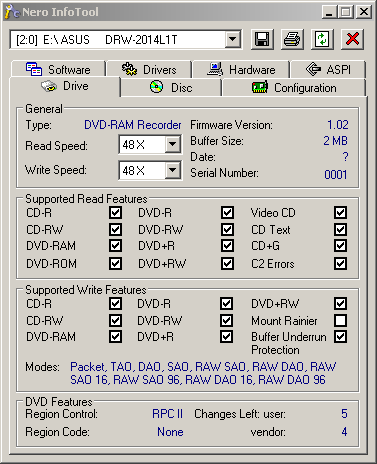This screenshot has height=464, width=377.
Task: Toggle DVD-RW checkbox under Read Features
Action: pos(227,229)
